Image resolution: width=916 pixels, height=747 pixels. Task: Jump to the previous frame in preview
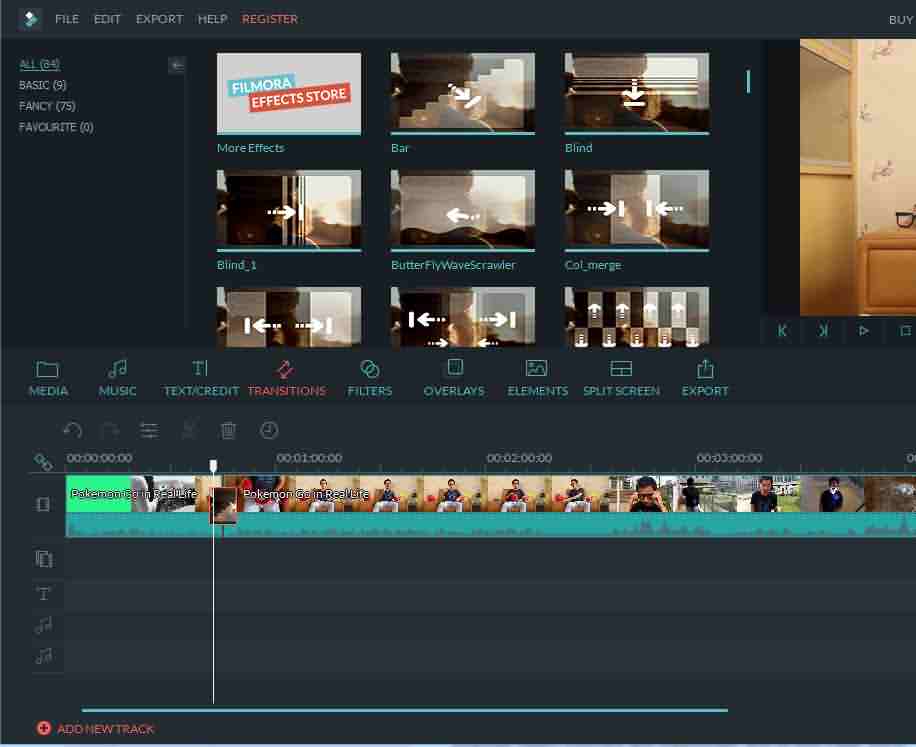pyautogui.click(x=782, y=330)
